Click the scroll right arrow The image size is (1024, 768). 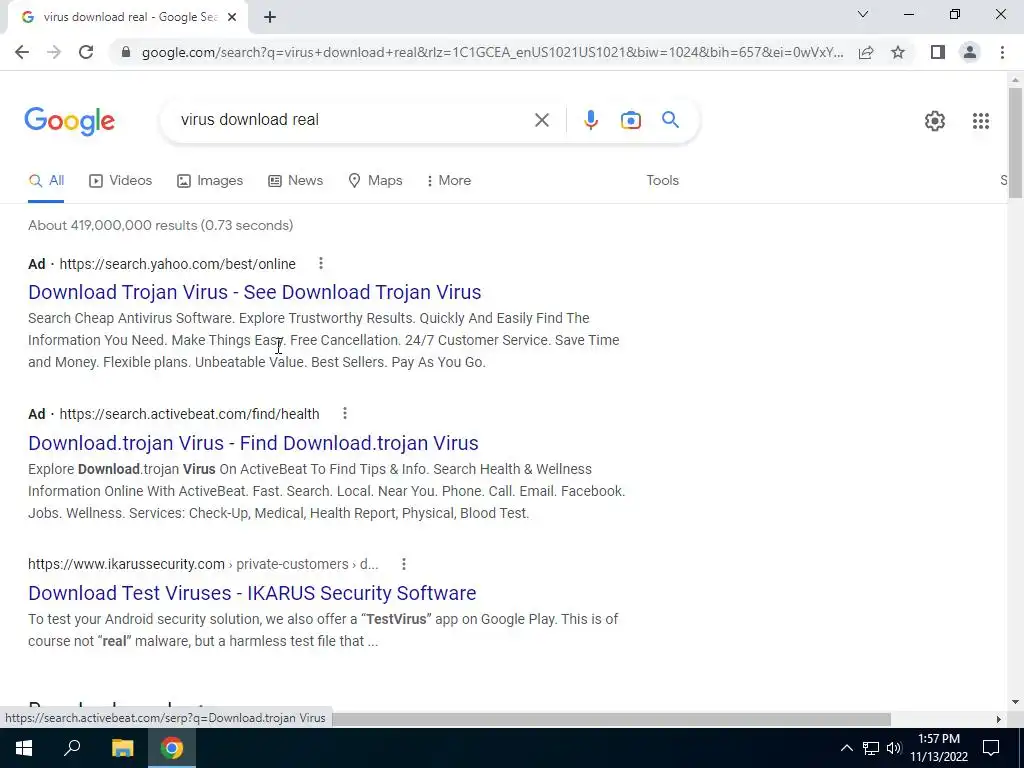pyautogui.click(x=998, y=719)
